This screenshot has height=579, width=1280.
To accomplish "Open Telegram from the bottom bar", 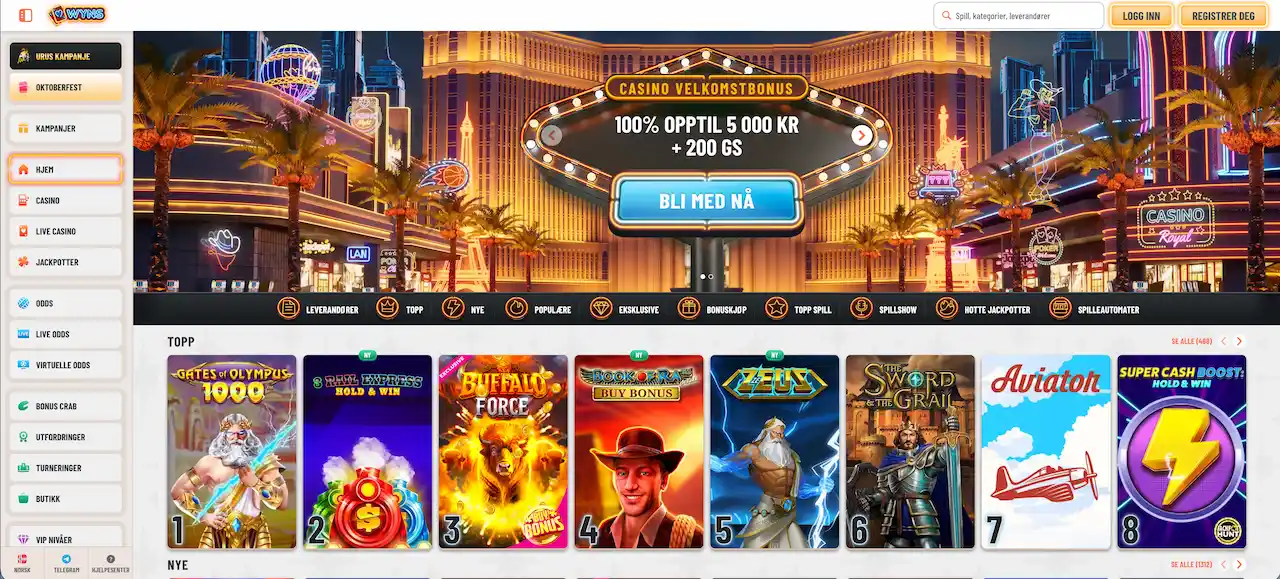I will [67, 563].
